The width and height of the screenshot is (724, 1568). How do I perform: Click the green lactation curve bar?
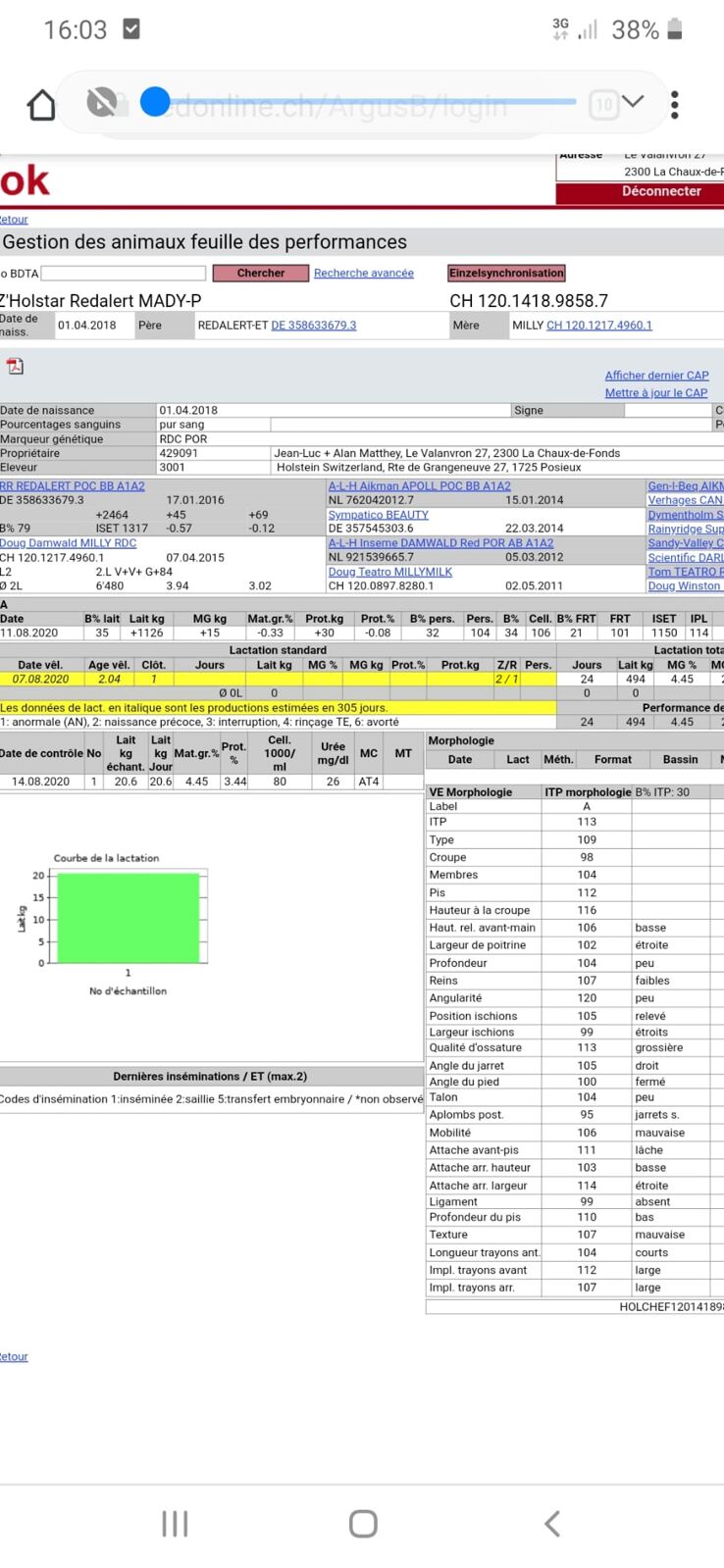(129, 918)
